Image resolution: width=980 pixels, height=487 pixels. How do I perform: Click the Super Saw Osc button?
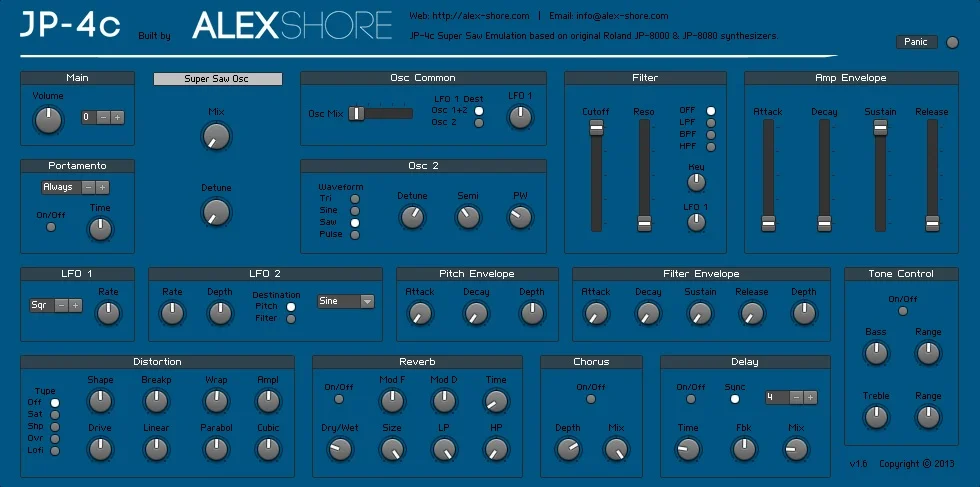(x=218, y=79)
